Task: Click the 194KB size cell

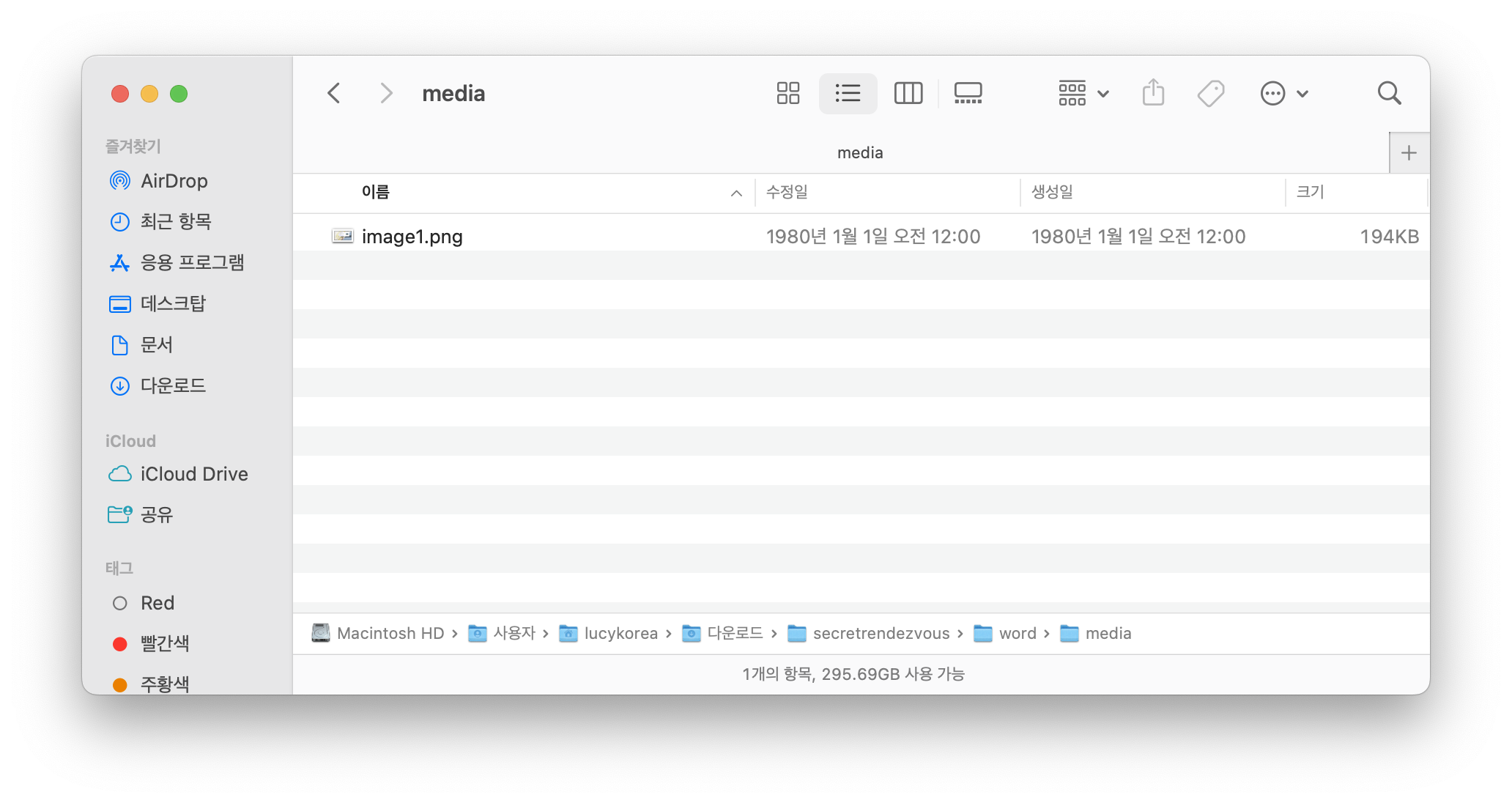Action: 1389,236
